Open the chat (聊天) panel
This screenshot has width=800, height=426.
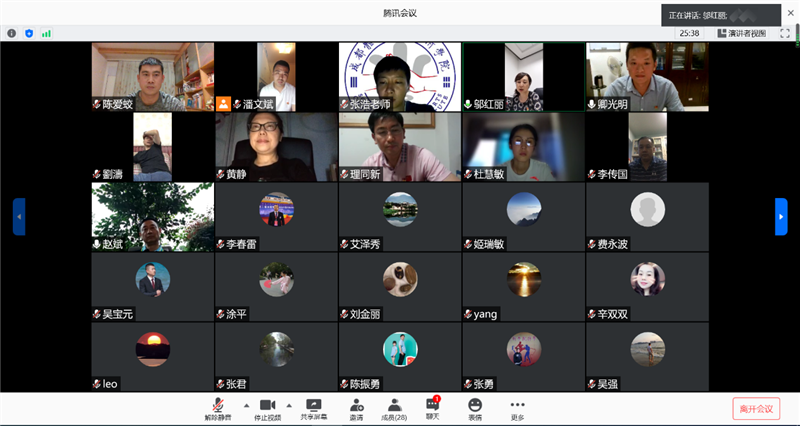(432, 405)
